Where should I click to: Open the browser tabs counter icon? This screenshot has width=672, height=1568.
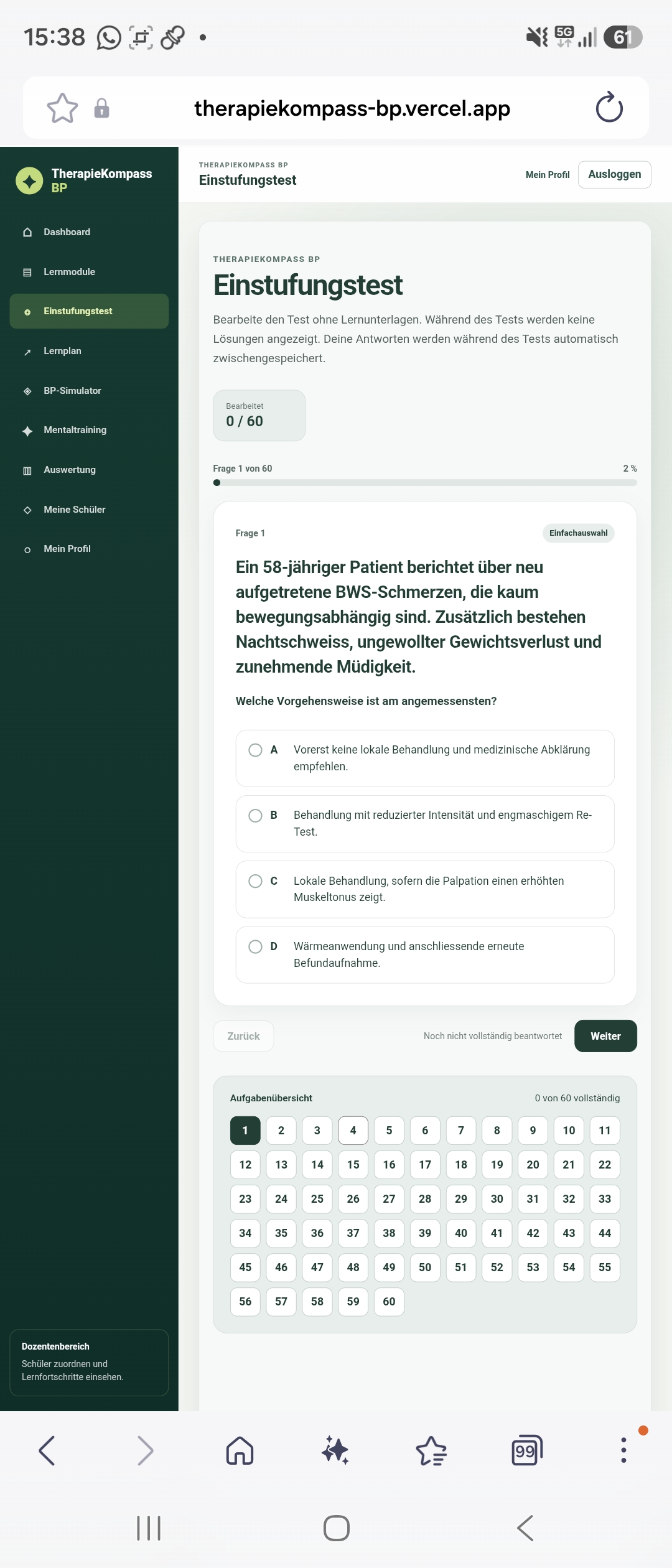point(527,1450)
